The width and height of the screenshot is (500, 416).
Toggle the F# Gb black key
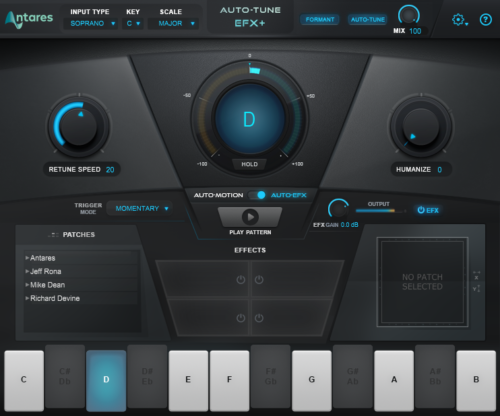pyautogui.click(x=270, y=376)
